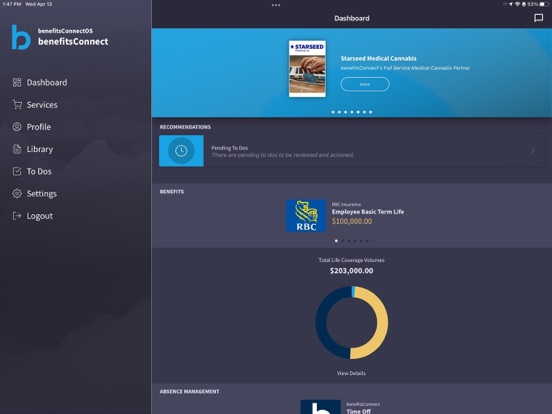Click the Dashboard grid icon in sidebar

coord(17,82)
